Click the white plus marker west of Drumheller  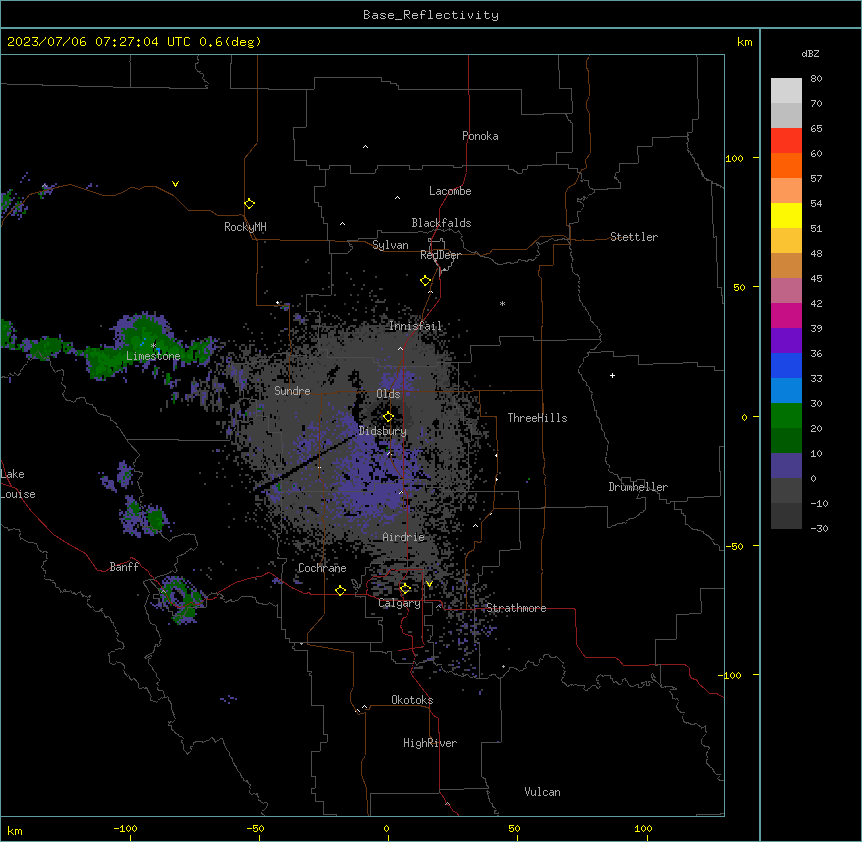[612, 375]
